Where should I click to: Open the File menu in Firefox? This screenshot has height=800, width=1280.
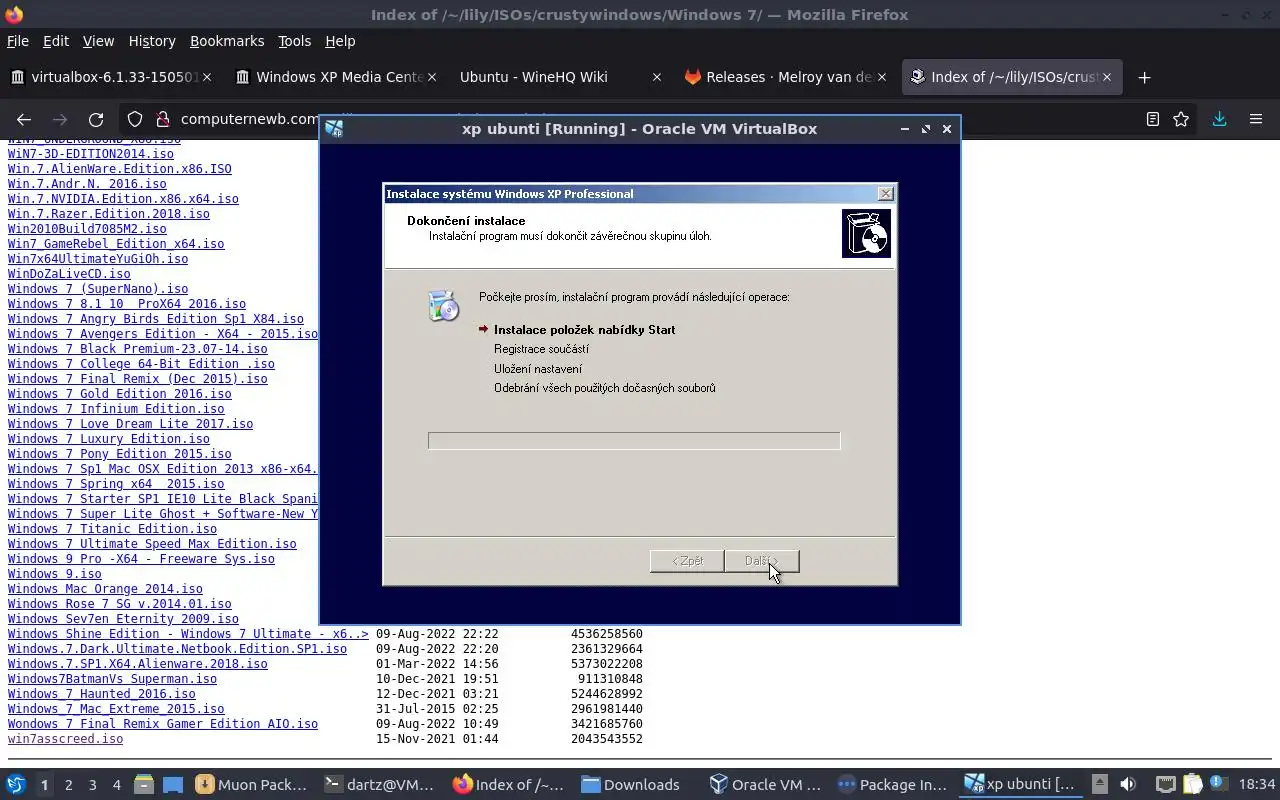coord(18,41)
